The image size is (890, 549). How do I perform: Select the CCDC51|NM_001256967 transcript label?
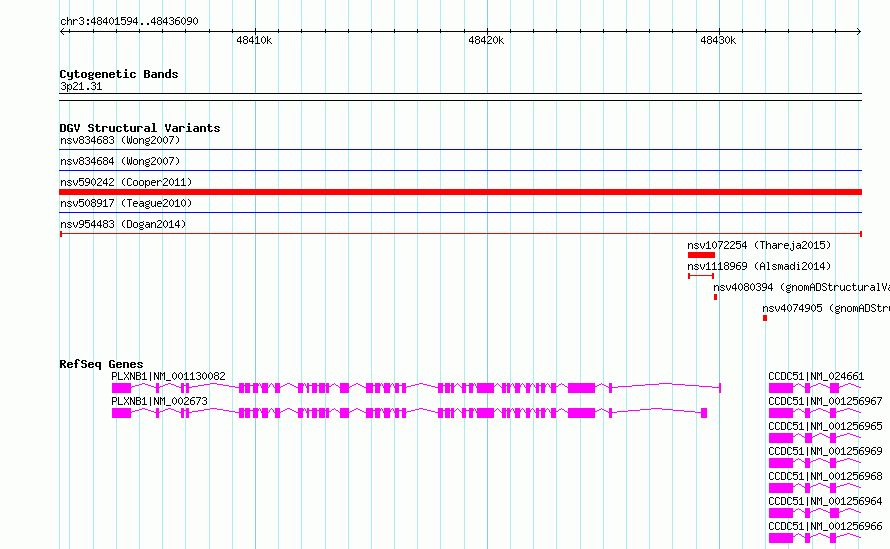coord(825,401)
